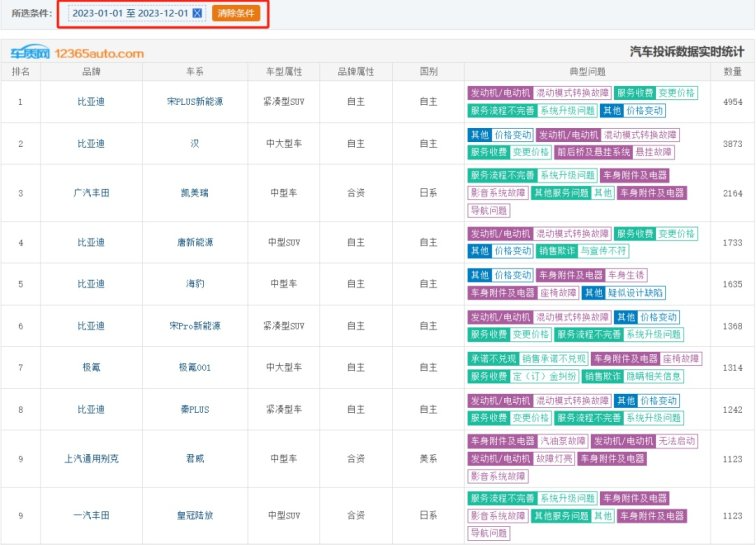The image size is (756, 545).
Task: Select the complaint count 1314
Action: point(732,368)
